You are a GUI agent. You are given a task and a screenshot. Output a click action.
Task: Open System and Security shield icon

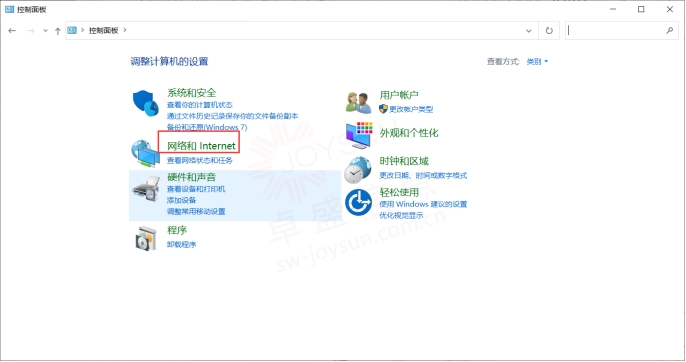[x=145, y=103]
